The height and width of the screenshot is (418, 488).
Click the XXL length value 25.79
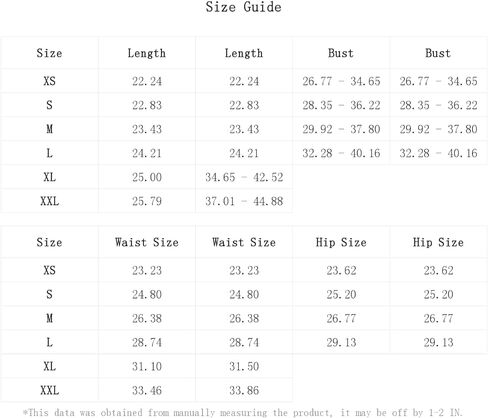point(147,201)
